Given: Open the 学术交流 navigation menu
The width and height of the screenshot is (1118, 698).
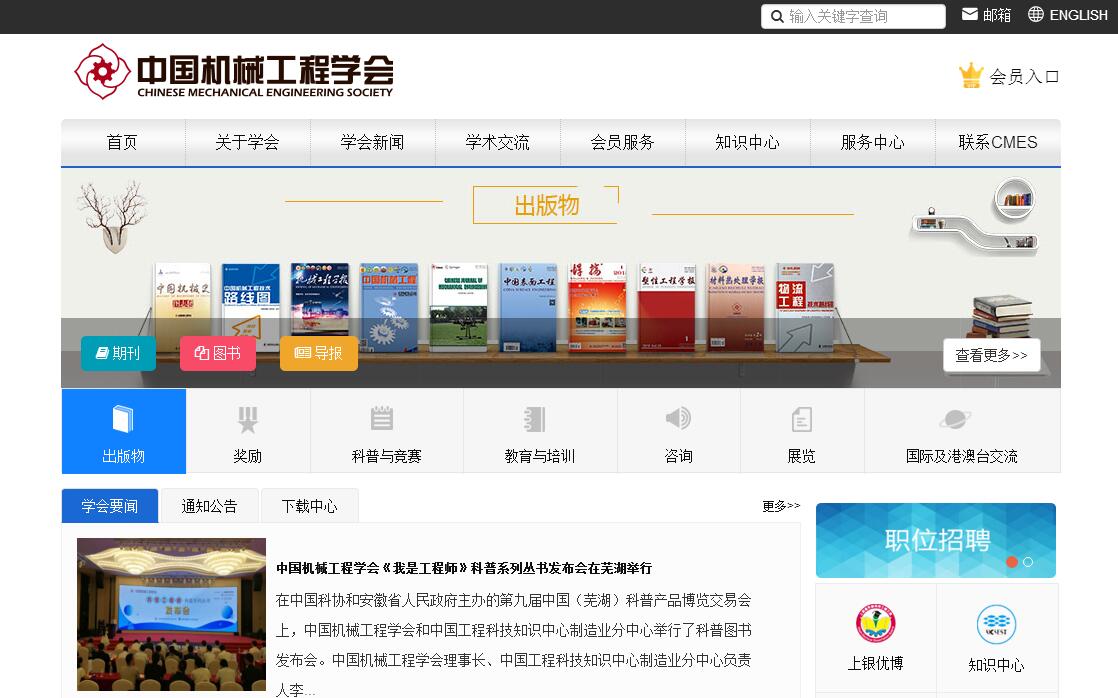Looking at the screenshot, I should pyautogui.click(x=497, y=142).
